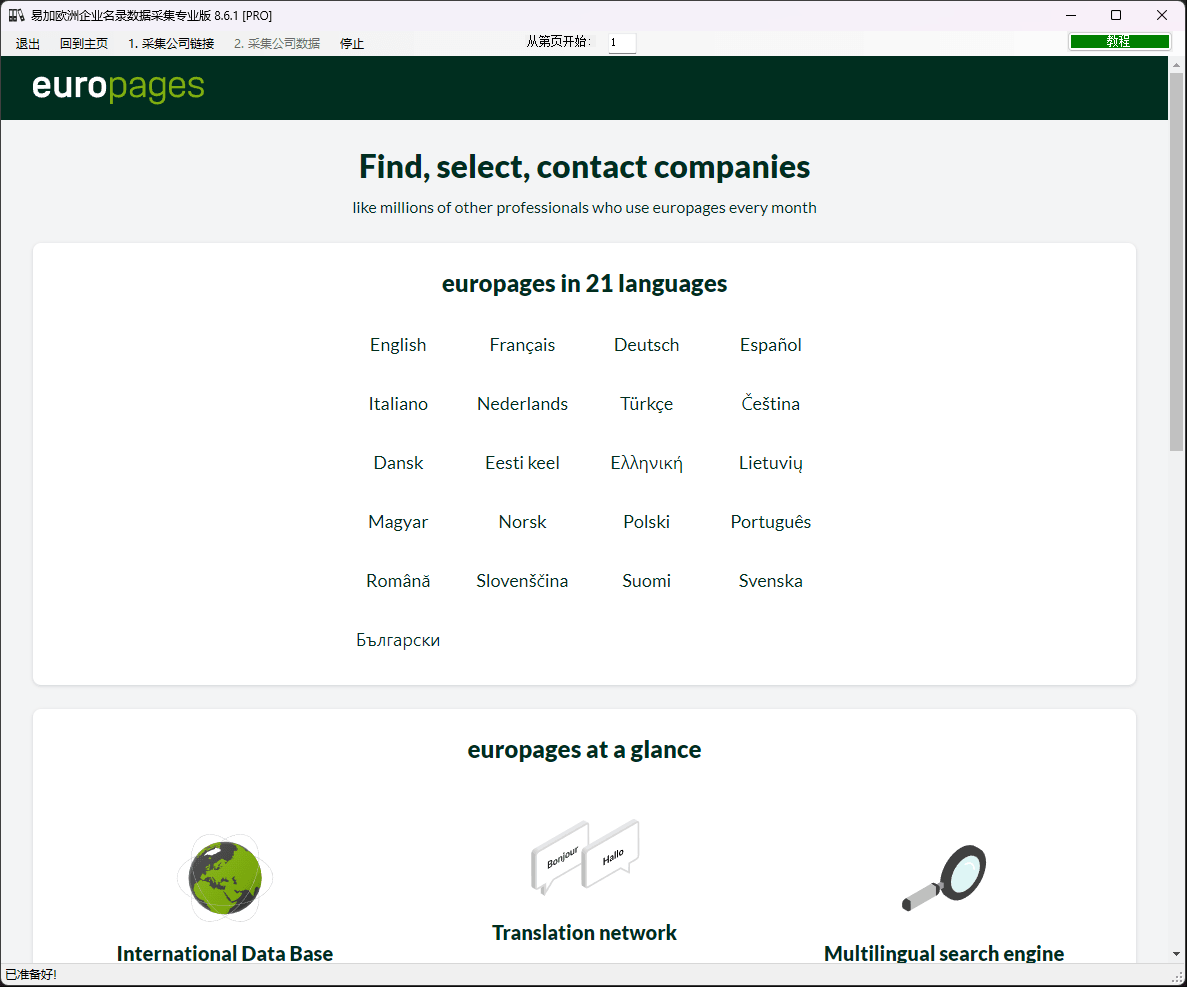Image resolution: width=1187 pixels, height=987 pixels.
Task: Click the green 教程 button
Action: (1119, 42)
